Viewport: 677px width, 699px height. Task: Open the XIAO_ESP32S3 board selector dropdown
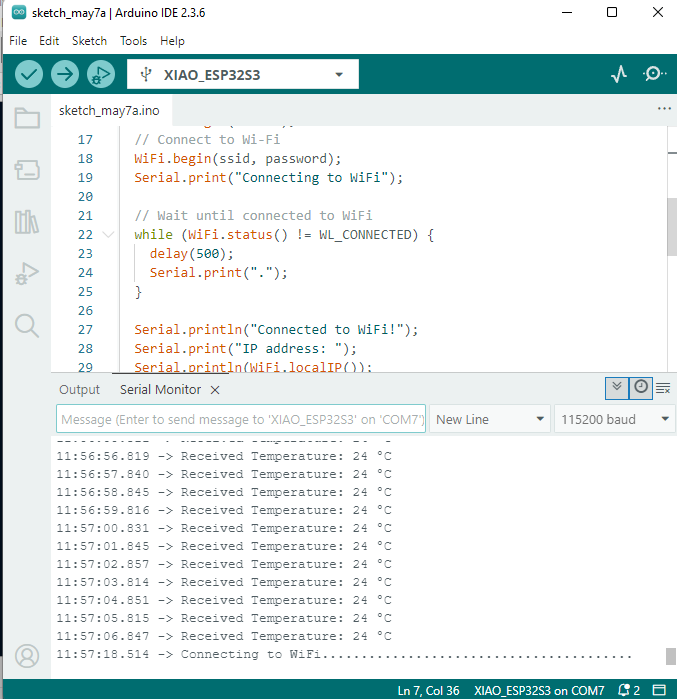pyautogui.click(x=243, y=74)
